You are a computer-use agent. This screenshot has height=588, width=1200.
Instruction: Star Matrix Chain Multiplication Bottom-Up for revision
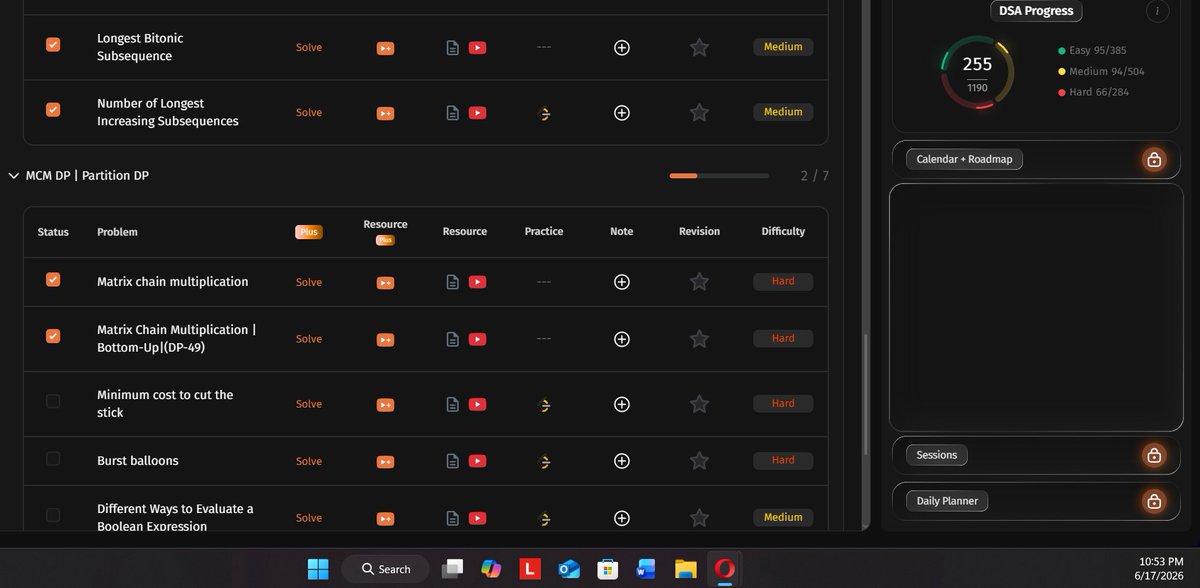click(x=699, y=339)
